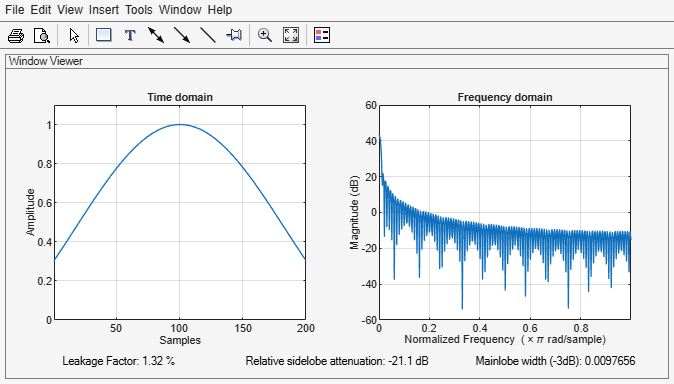This screenshot has height=384, width=674.
Task: Activate the Zoom In magnifier tool
Action: pyautogui.click(x=265, y=35)
